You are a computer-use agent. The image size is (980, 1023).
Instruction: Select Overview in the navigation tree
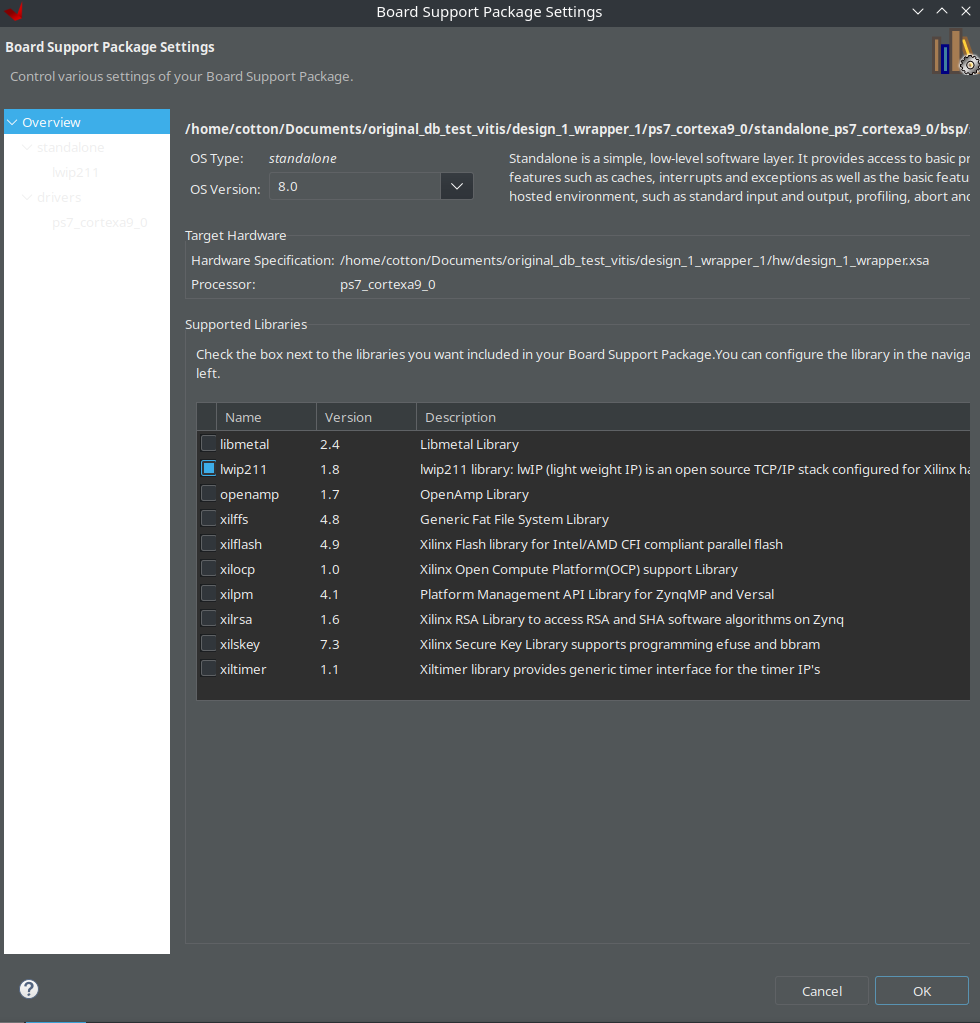[52, 122]
